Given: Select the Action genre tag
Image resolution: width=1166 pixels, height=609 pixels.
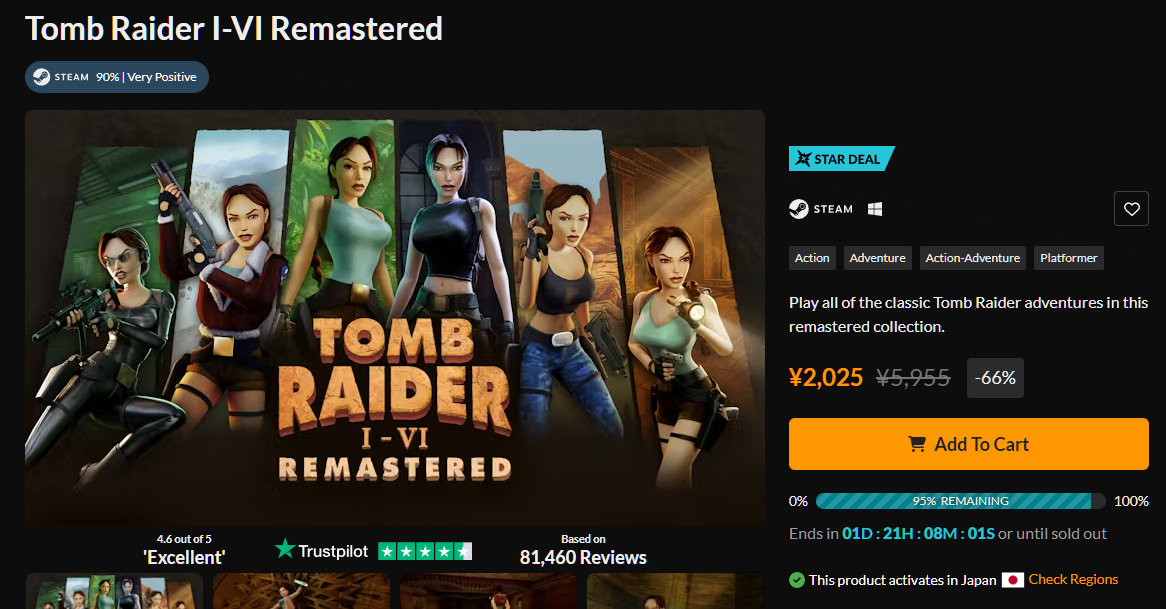Looking at the screenshot, I should (x=812, y=258).
